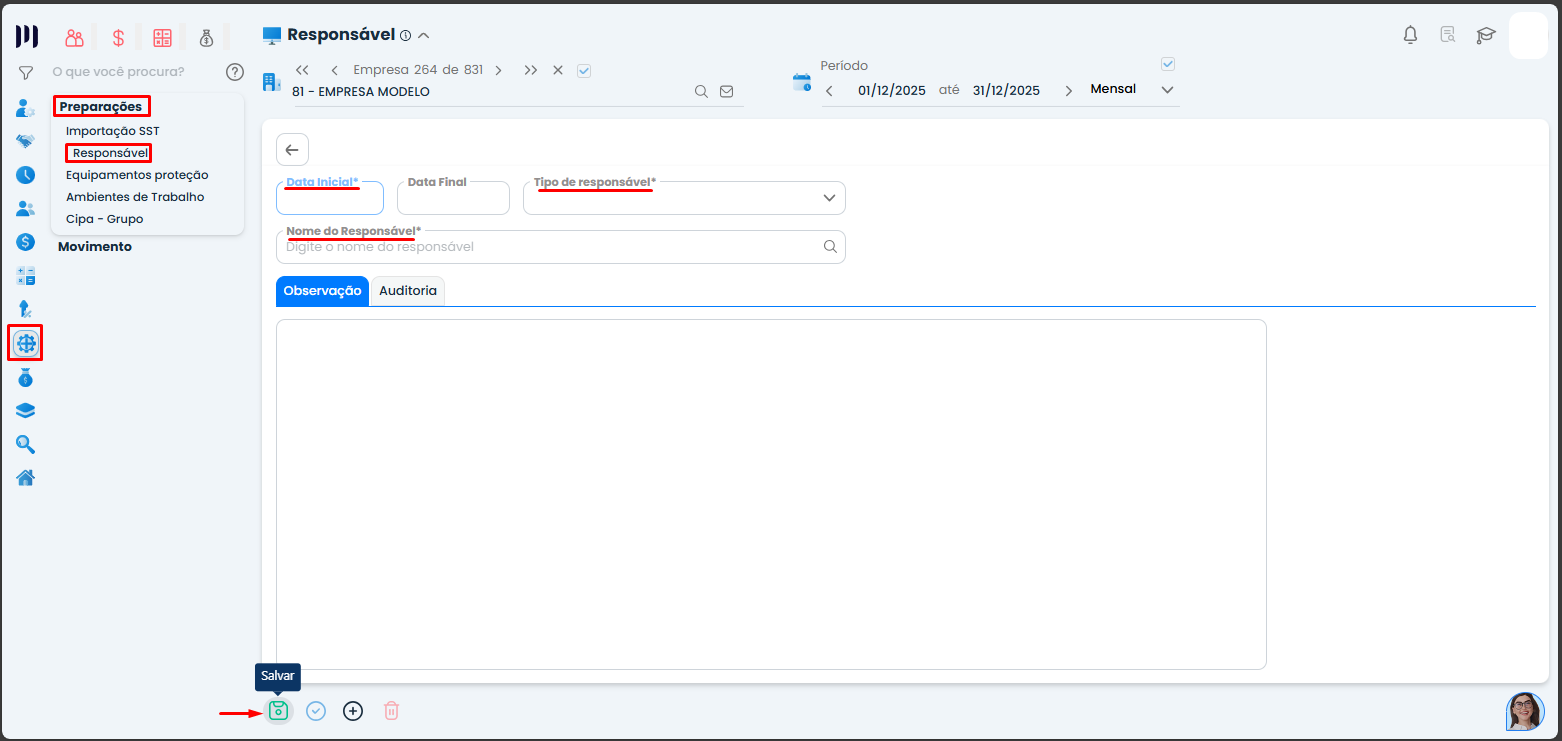Click the red trash delete icon
This screenshot has width=1562, height=741.
coord(391,711)
